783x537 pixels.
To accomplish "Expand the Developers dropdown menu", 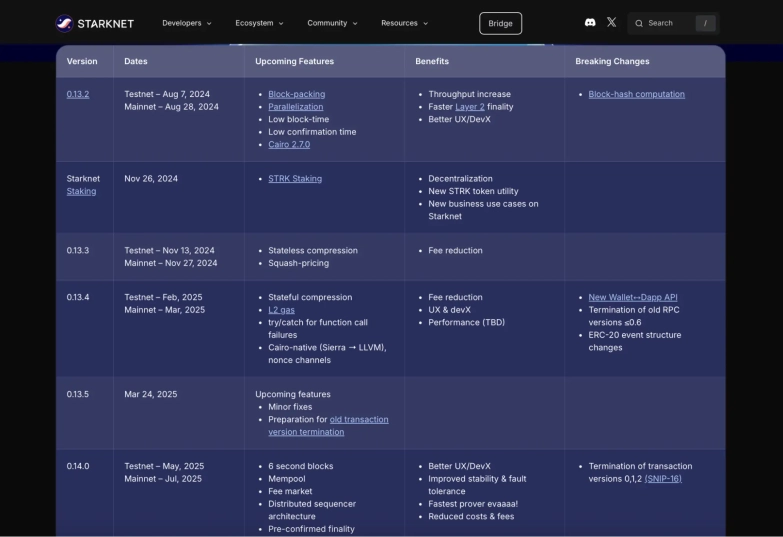I will (187, 23).
